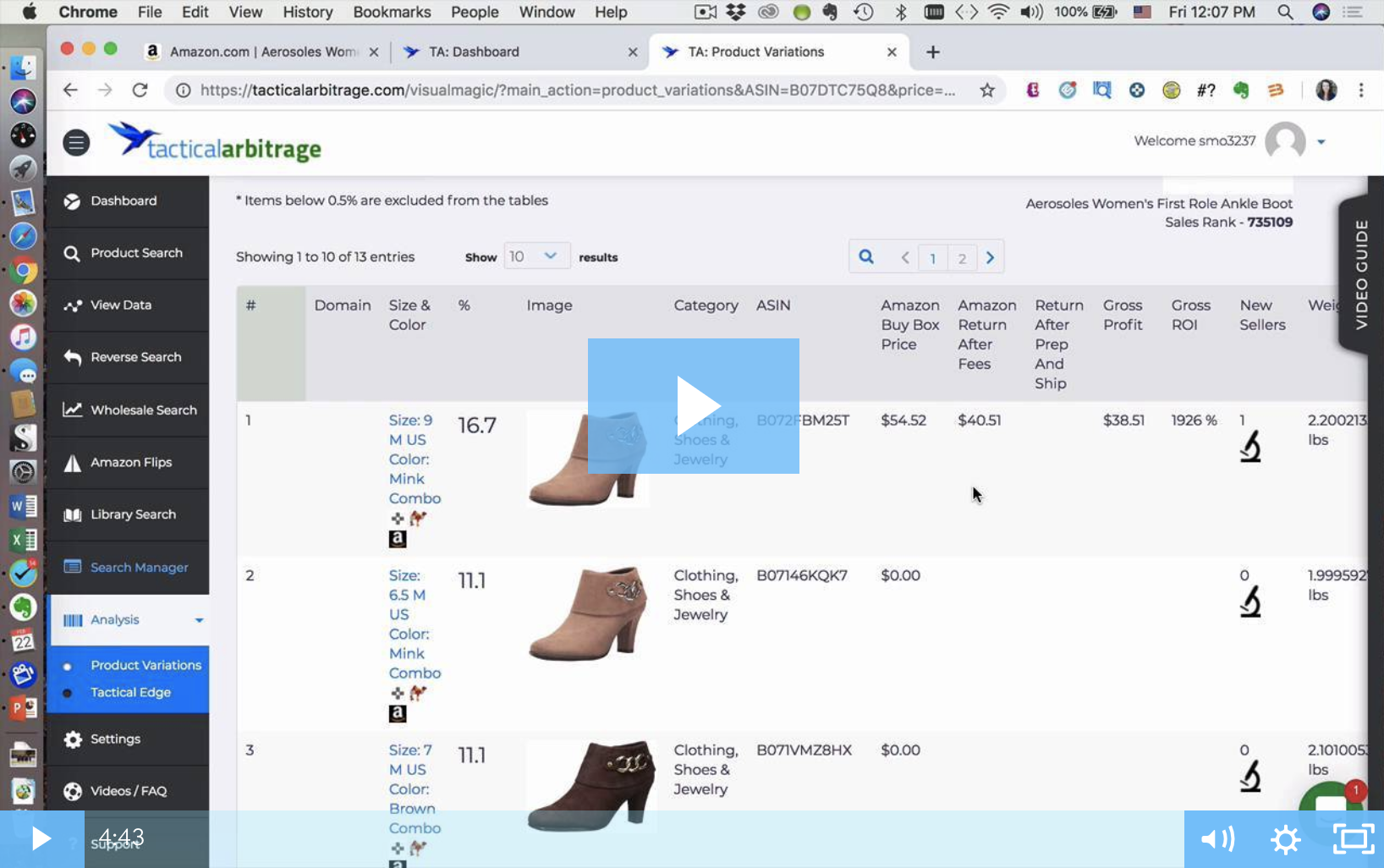Switch to the Amazon.com Aerosoles tab

262,52
